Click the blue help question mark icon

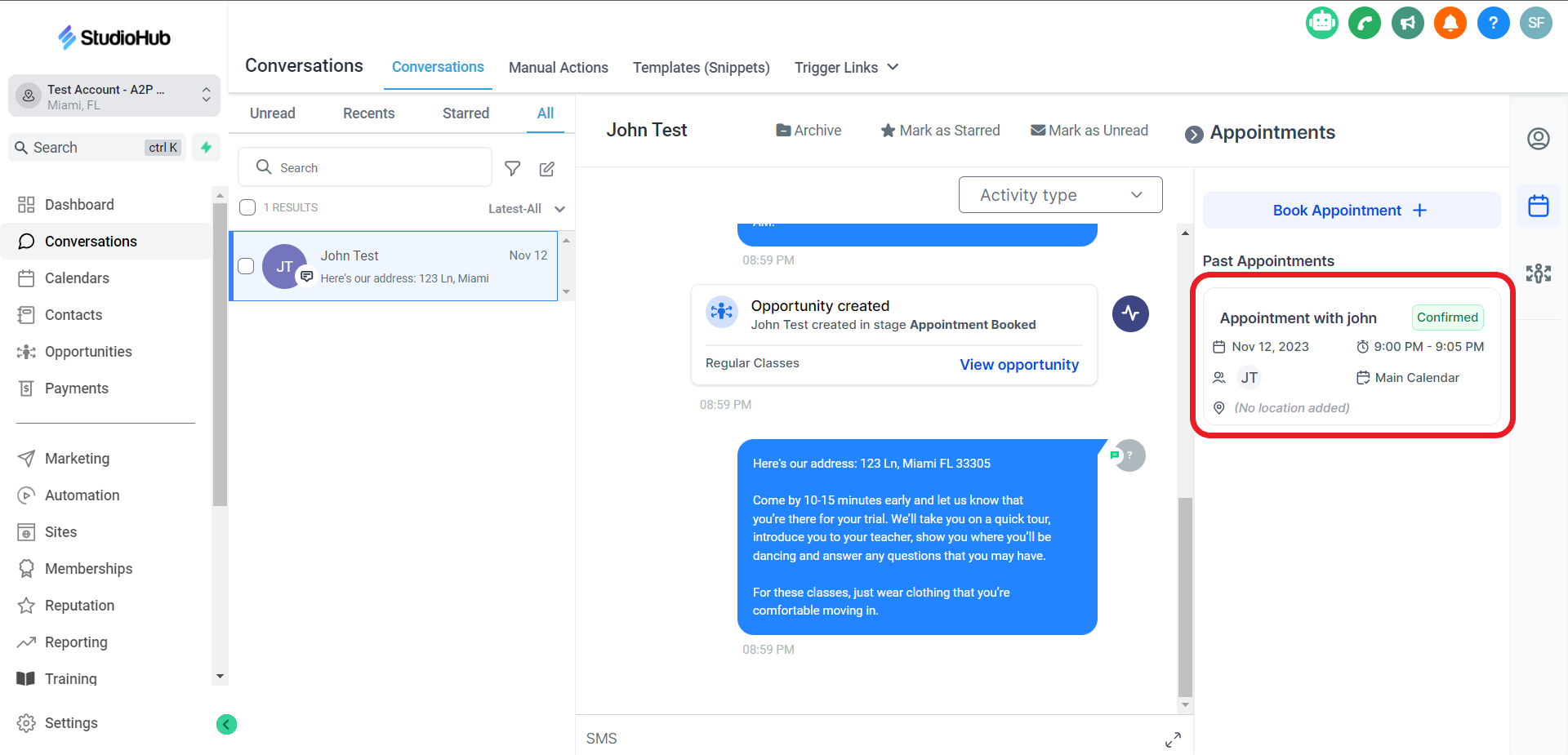(1494, 23)
